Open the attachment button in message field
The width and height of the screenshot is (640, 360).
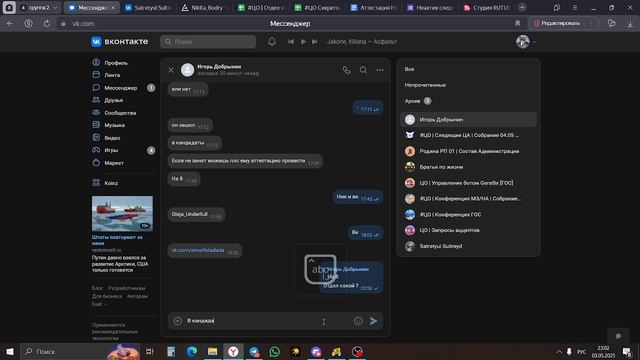point(178,321)
